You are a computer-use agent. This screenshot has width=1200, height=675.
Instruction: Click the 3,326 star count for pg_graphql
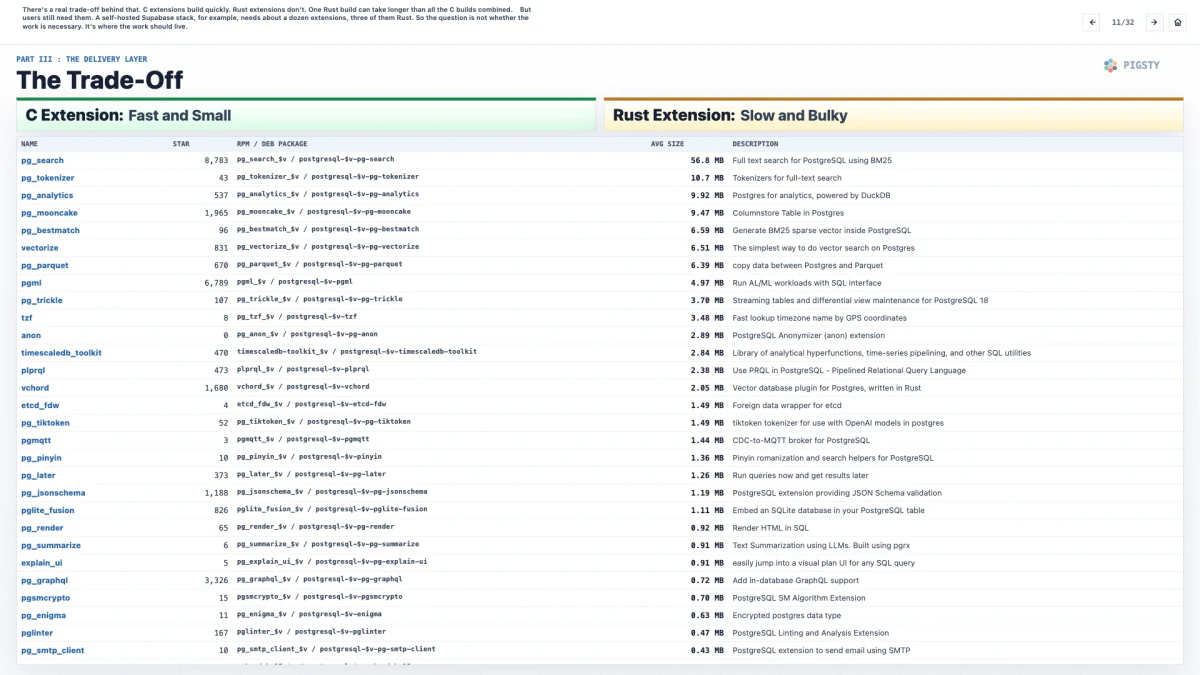pyautogui.click(x=216, y=580)
